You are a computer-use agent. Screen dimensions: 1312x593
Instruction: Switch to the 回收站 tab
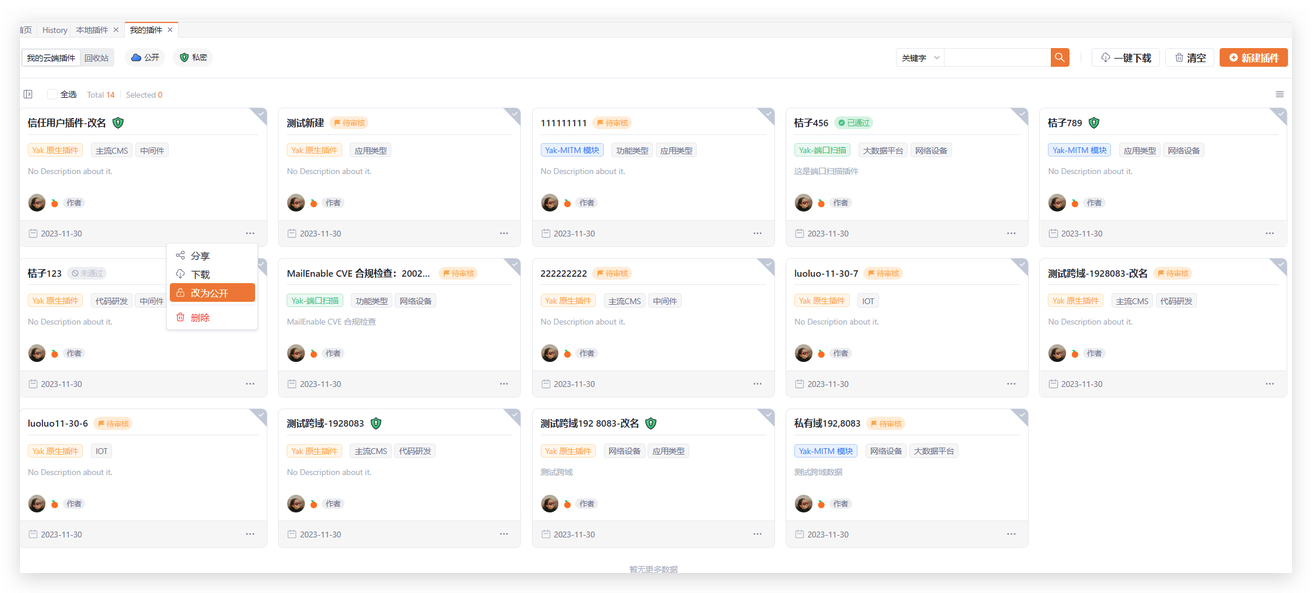(x=97, y=58)
